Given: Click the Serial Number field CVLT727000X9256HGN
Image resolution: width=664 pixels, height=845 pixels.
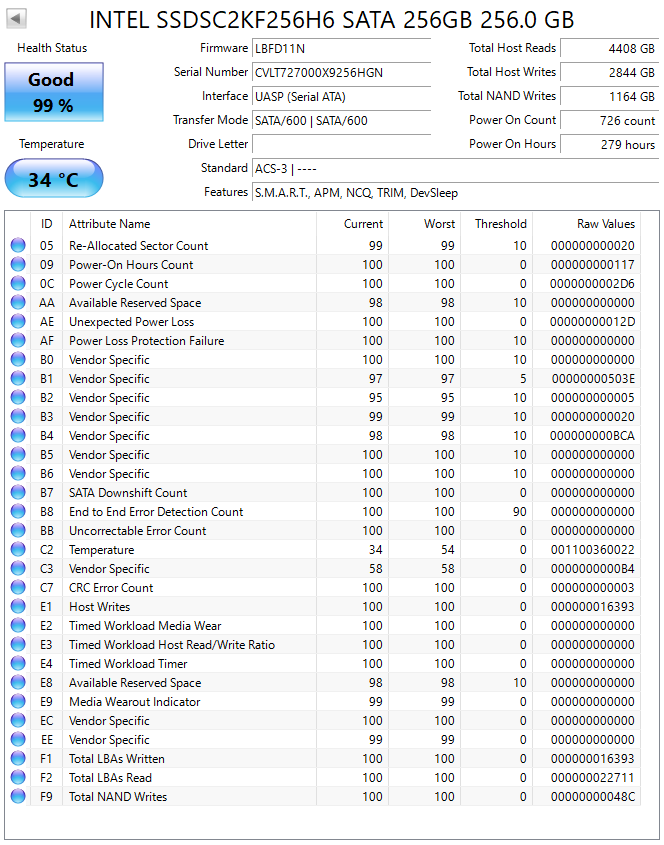Looking at the screenshot, I should 342,72.
